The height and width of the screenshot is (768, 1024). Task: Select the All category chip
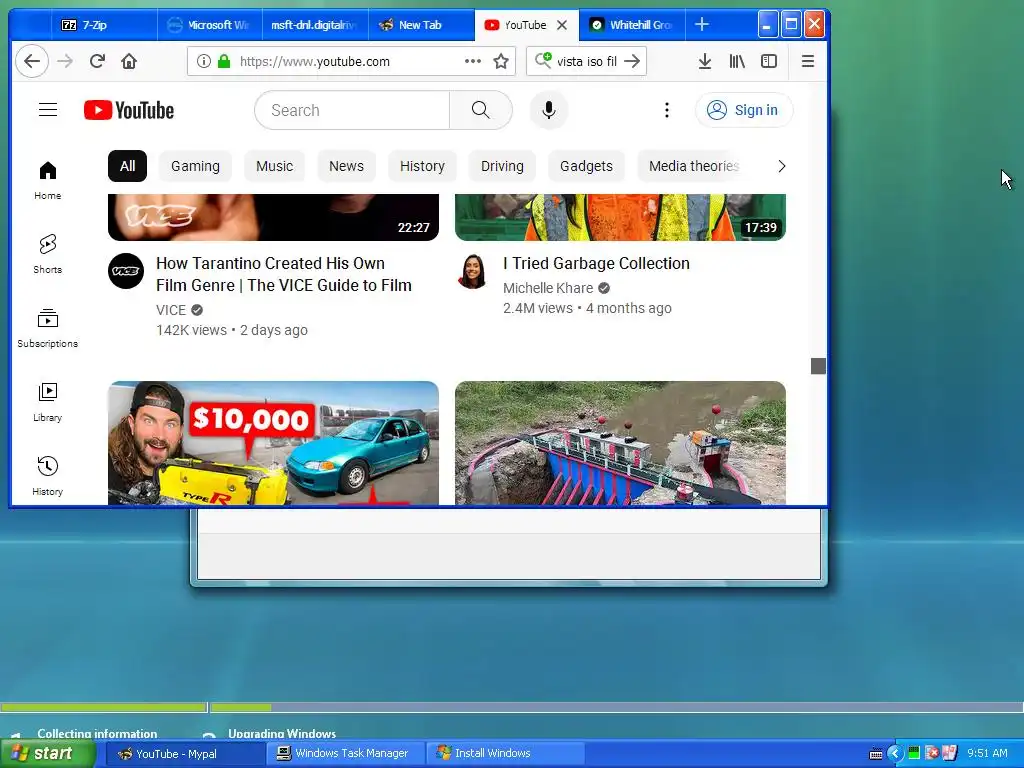(127, 166)
